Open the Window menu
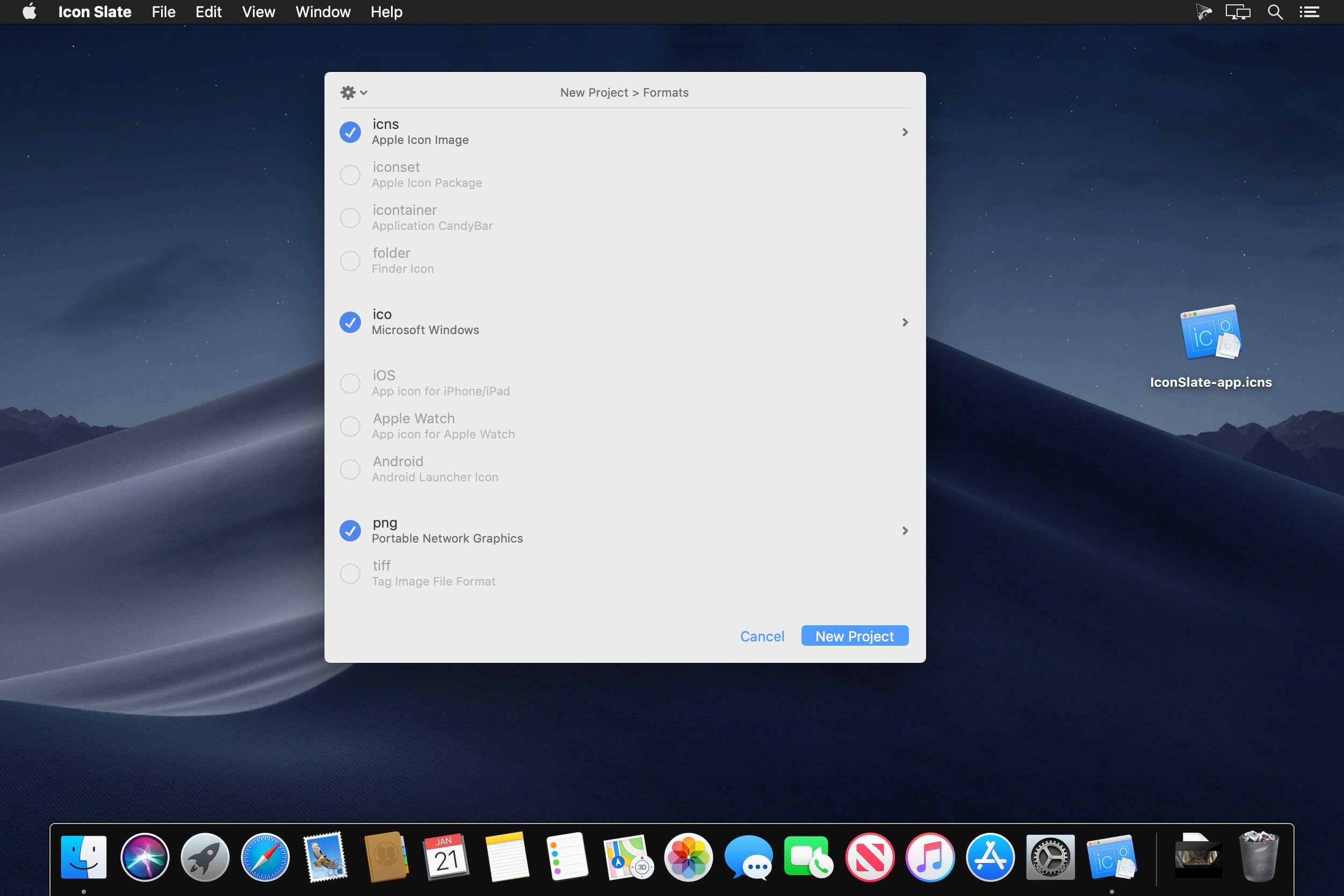The height and width of the screenshot is (896, 1344). (322, 12)
